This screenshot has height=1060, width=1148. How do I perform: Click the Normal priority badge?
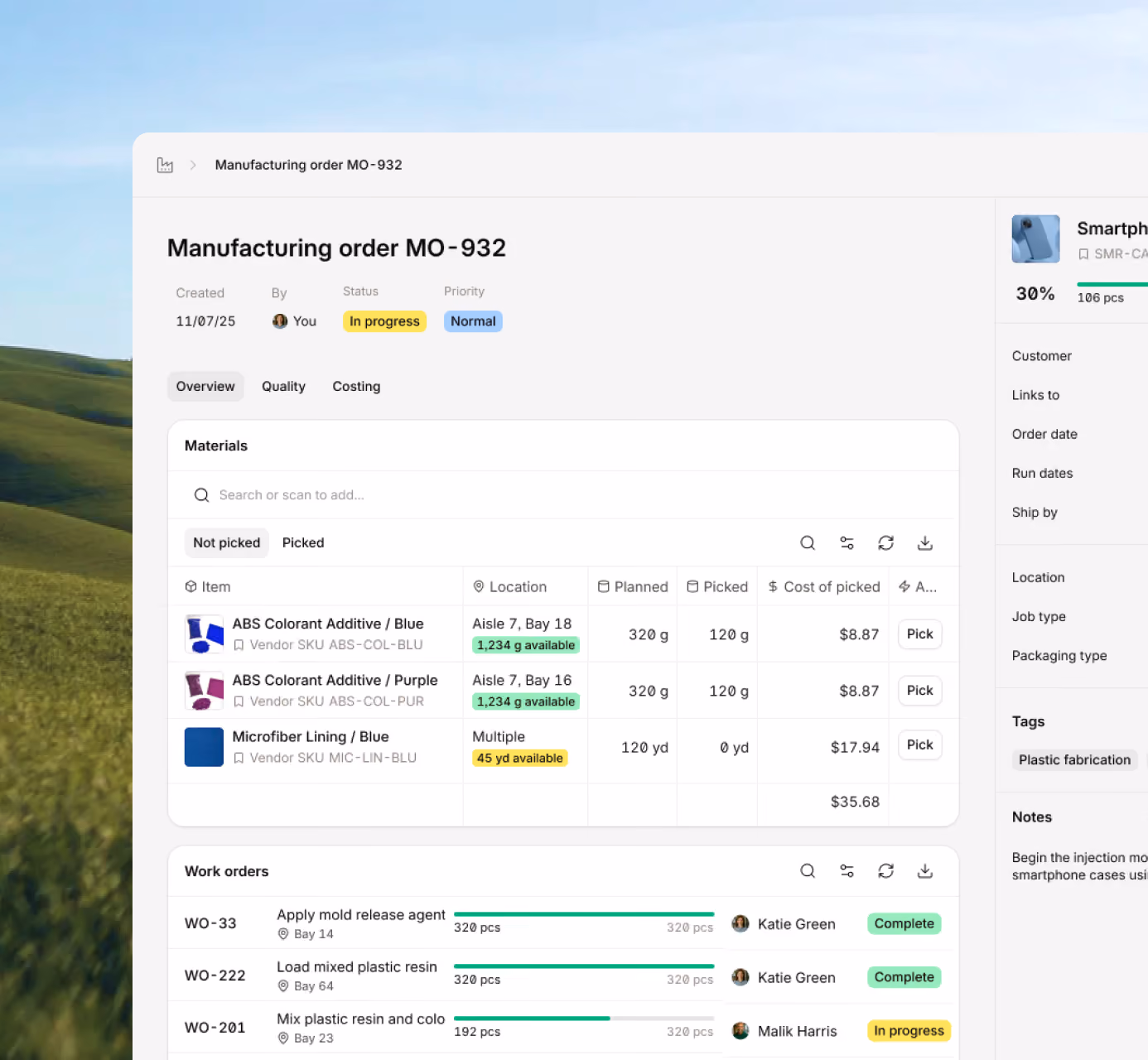[473, 321]
